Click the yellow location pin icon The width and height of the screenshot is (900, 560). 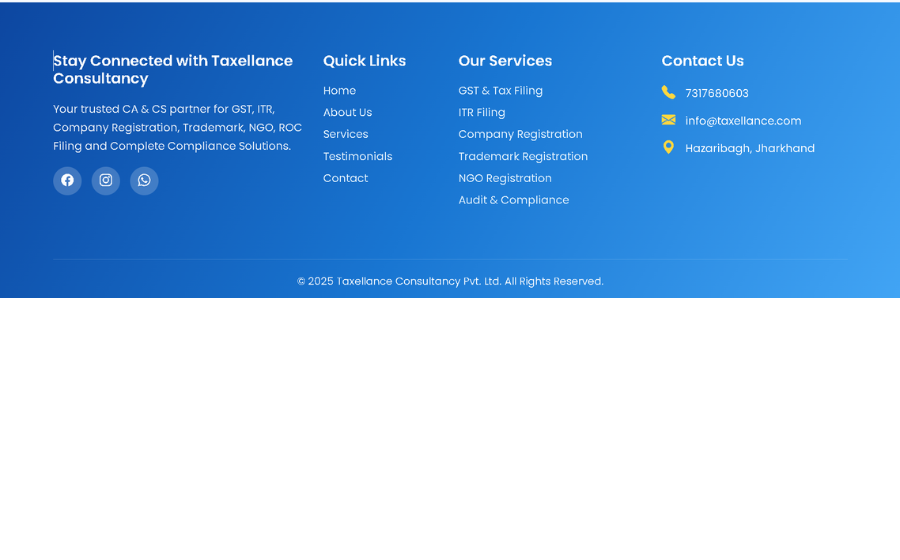tap(668, 147)
